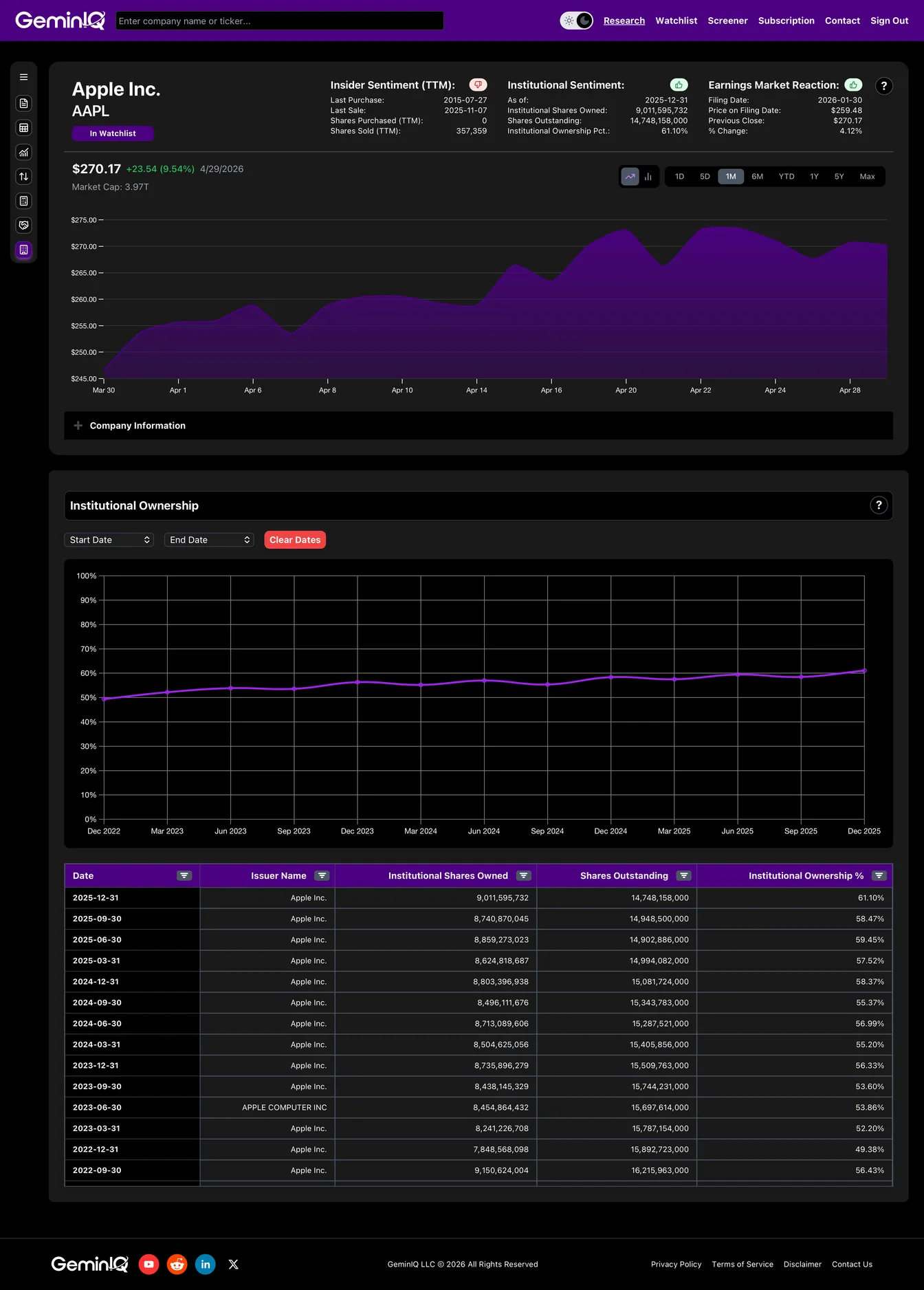
Task: Open the End Date dropdown
Action: [x=209, y=540]
